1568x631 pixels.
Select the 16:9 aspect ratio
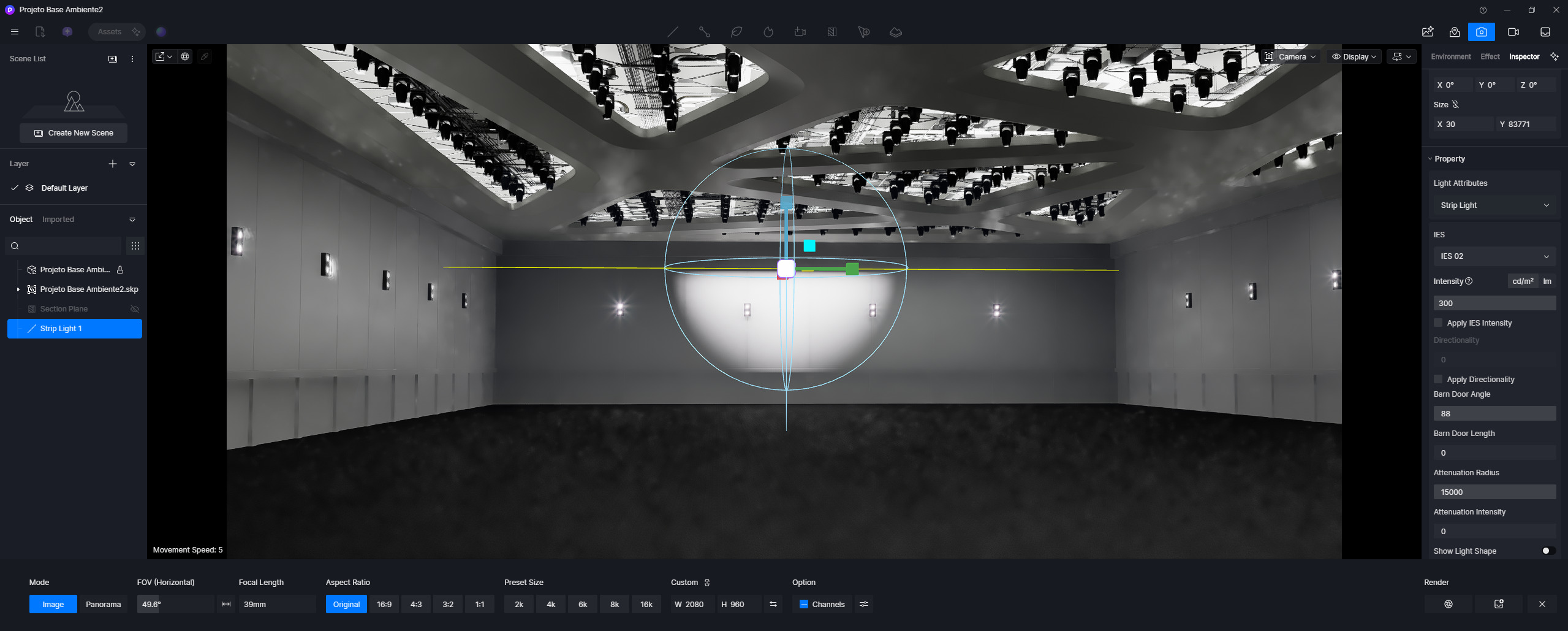coord(384,604)
